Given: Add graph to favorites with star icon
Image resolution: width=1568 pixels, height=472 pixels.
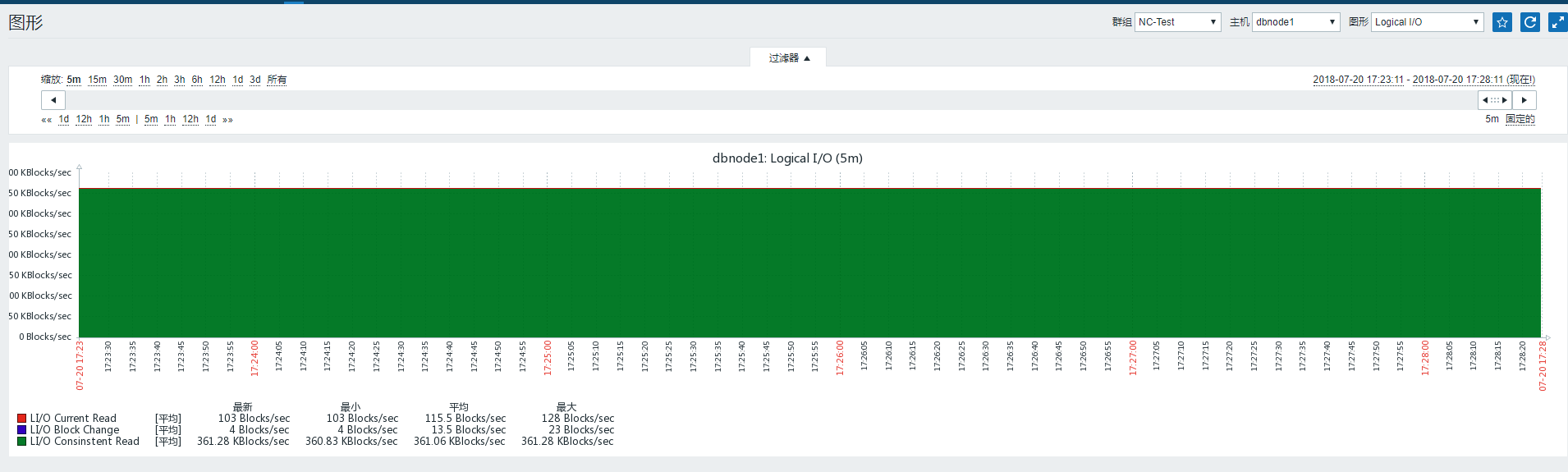Looking at the screenshot, I should point(1502,22).
